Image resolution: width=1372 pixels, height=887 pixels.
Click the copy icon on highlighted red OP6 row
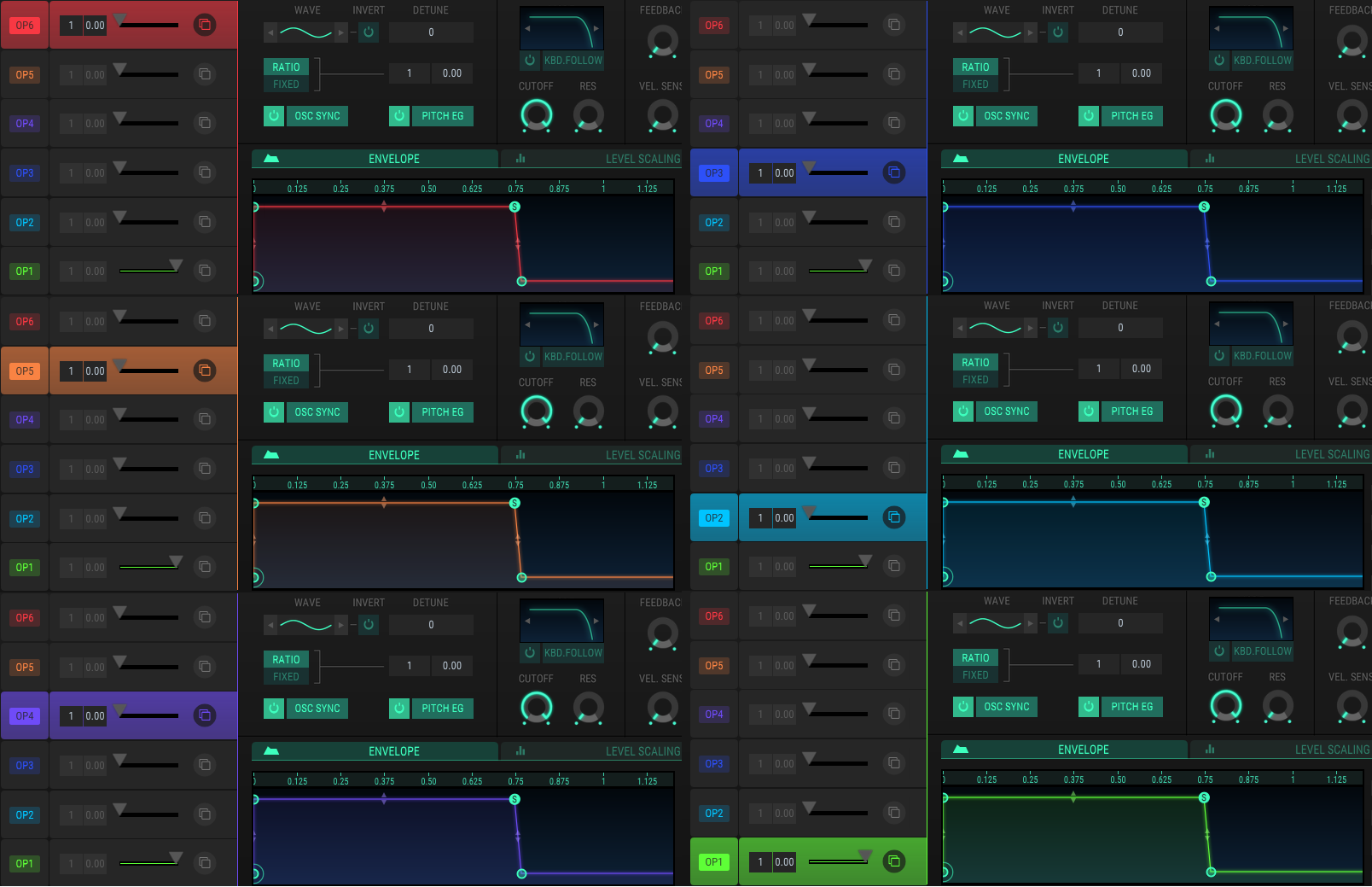205,25
